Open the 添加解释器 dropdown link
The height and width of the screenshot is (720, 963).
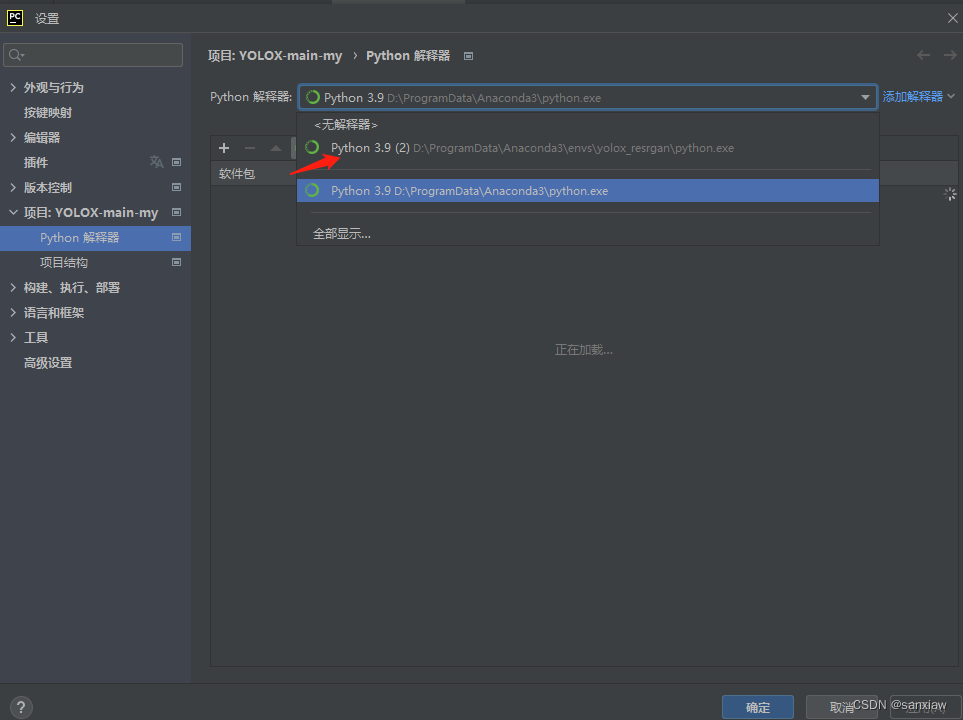(x=918, y=96)
